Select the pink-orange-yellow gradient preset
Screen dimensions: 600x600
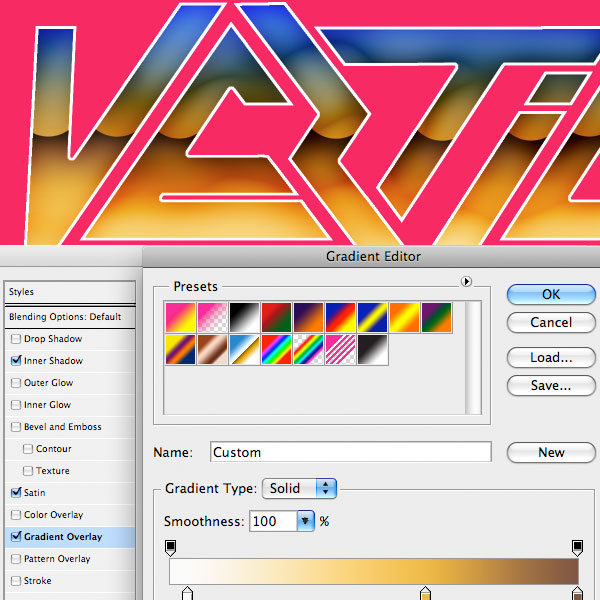click(180, 317)
